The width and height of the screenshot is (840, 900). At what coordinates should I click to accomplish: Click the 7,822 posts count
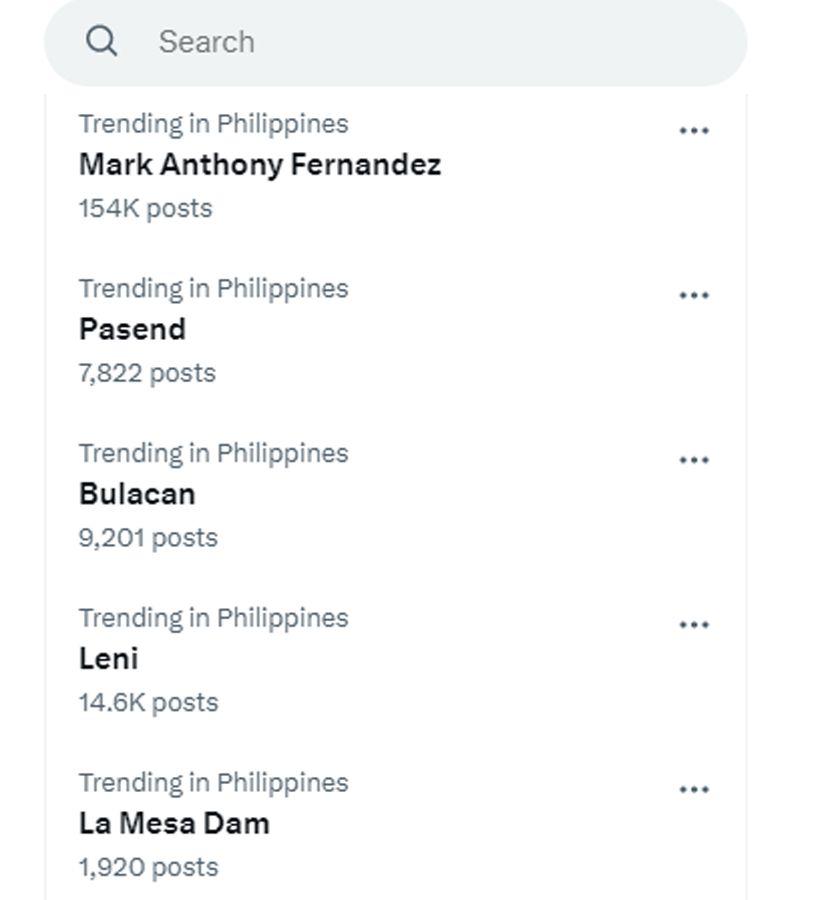pos(147,373)
